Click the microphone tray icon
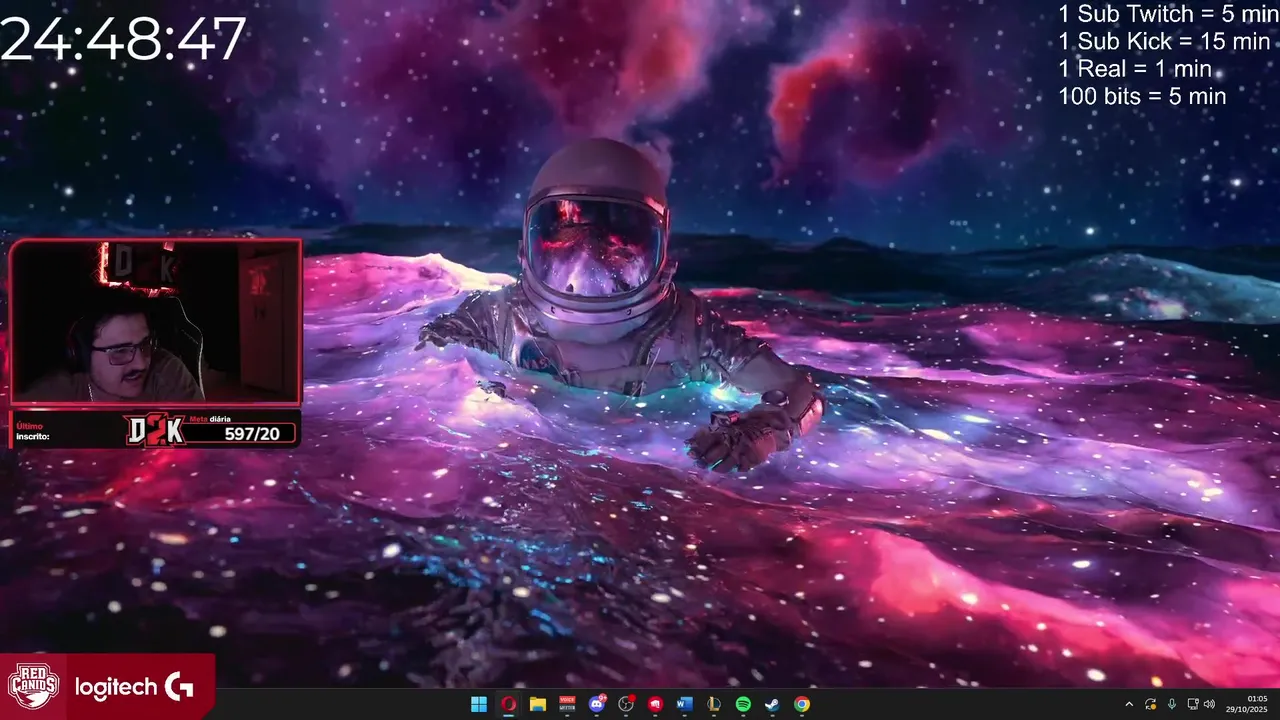The height and width of the screenshot is (720, 1280). click(x=1172, y=704)
